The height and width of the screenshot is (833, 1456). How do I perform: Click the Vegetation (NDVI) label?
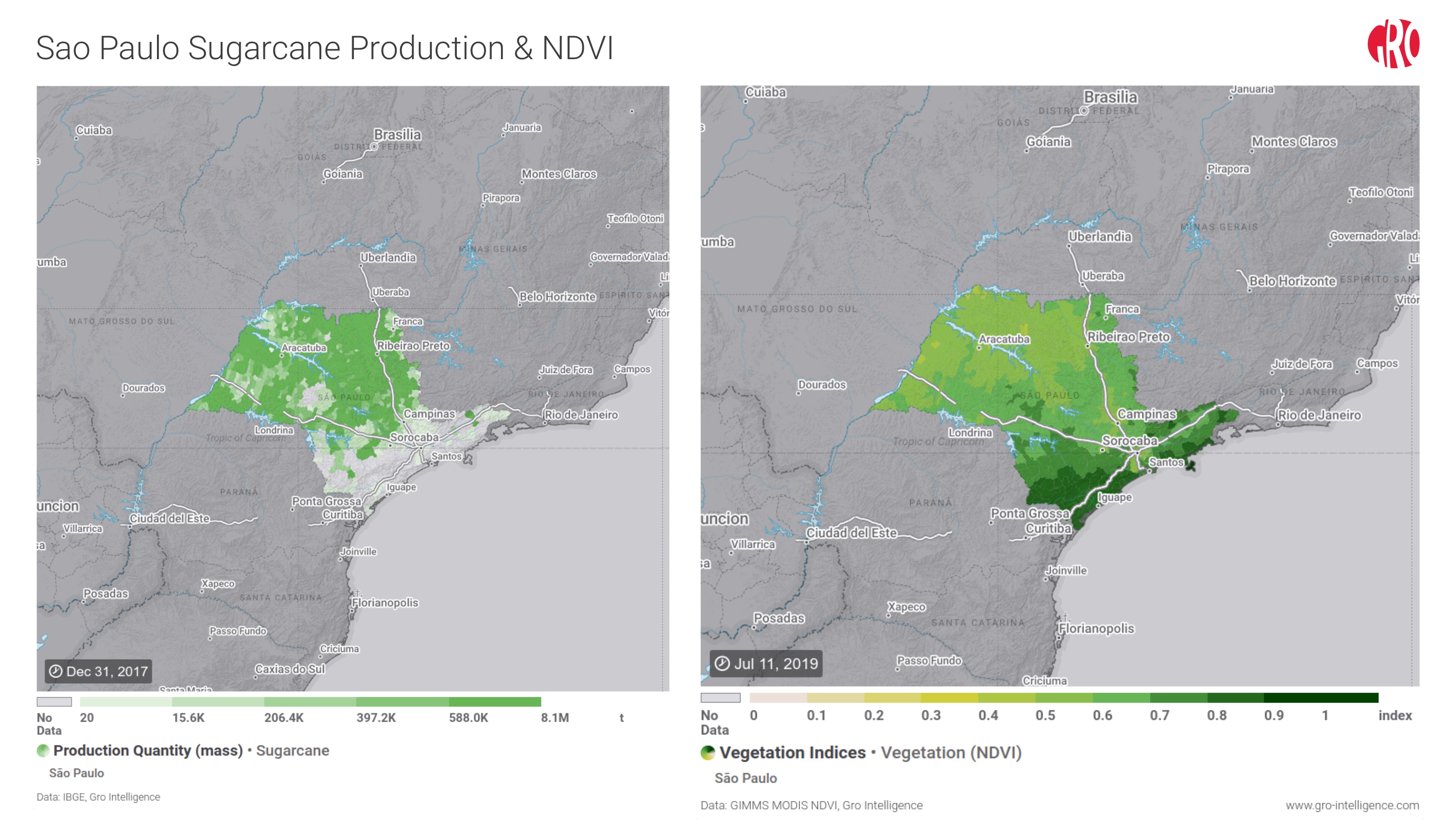tap(951, 753)
